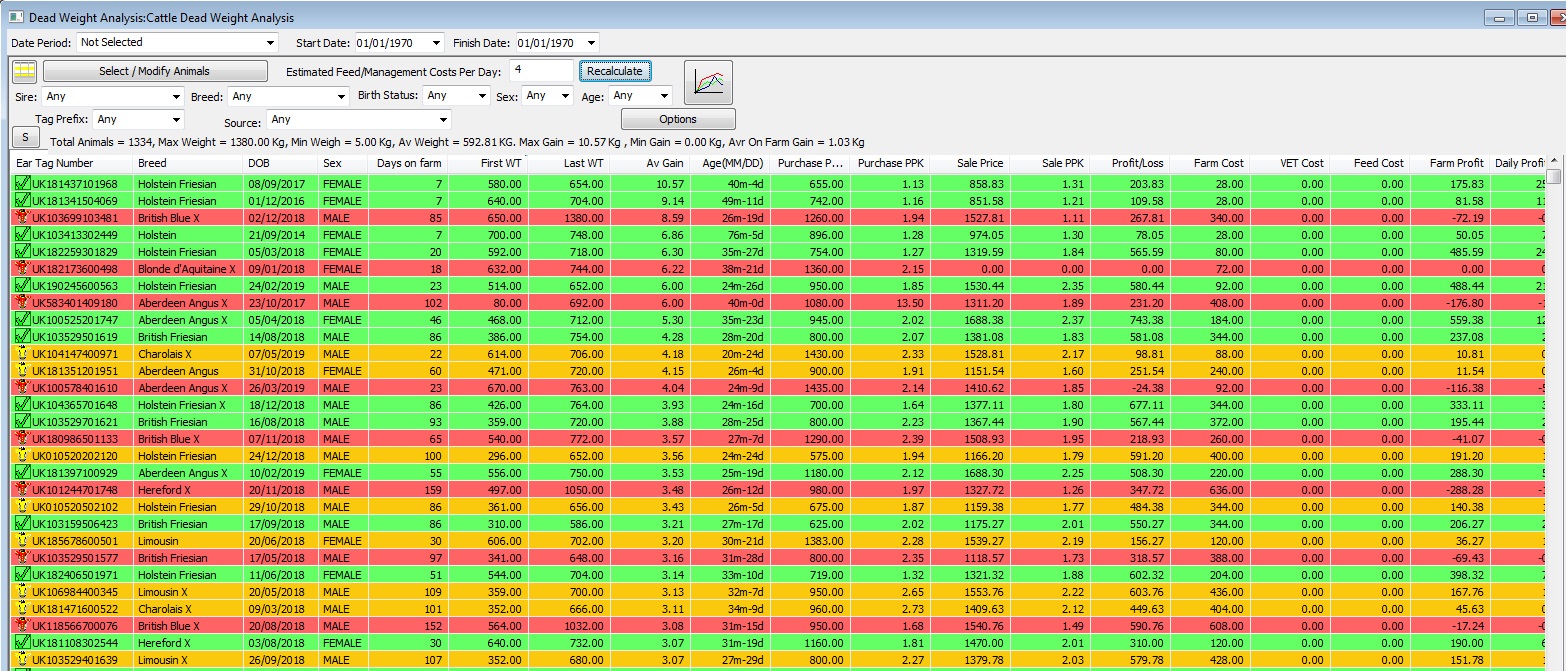Click green check icon for UK104365701648
The width and height of the screenshot is (1566, 671).
[22, 405]
